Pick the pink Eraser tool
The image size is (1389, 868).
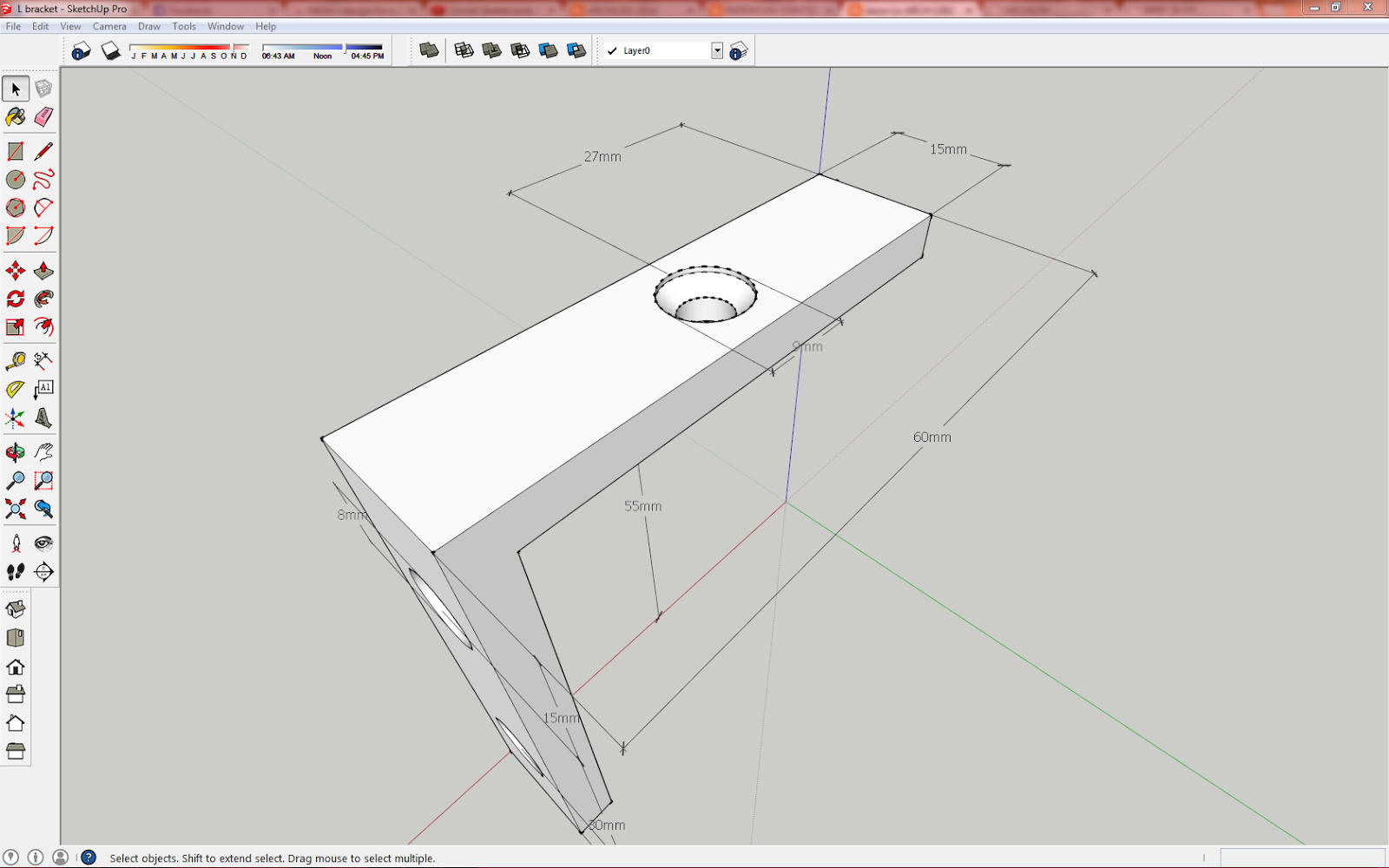(43, 116)
